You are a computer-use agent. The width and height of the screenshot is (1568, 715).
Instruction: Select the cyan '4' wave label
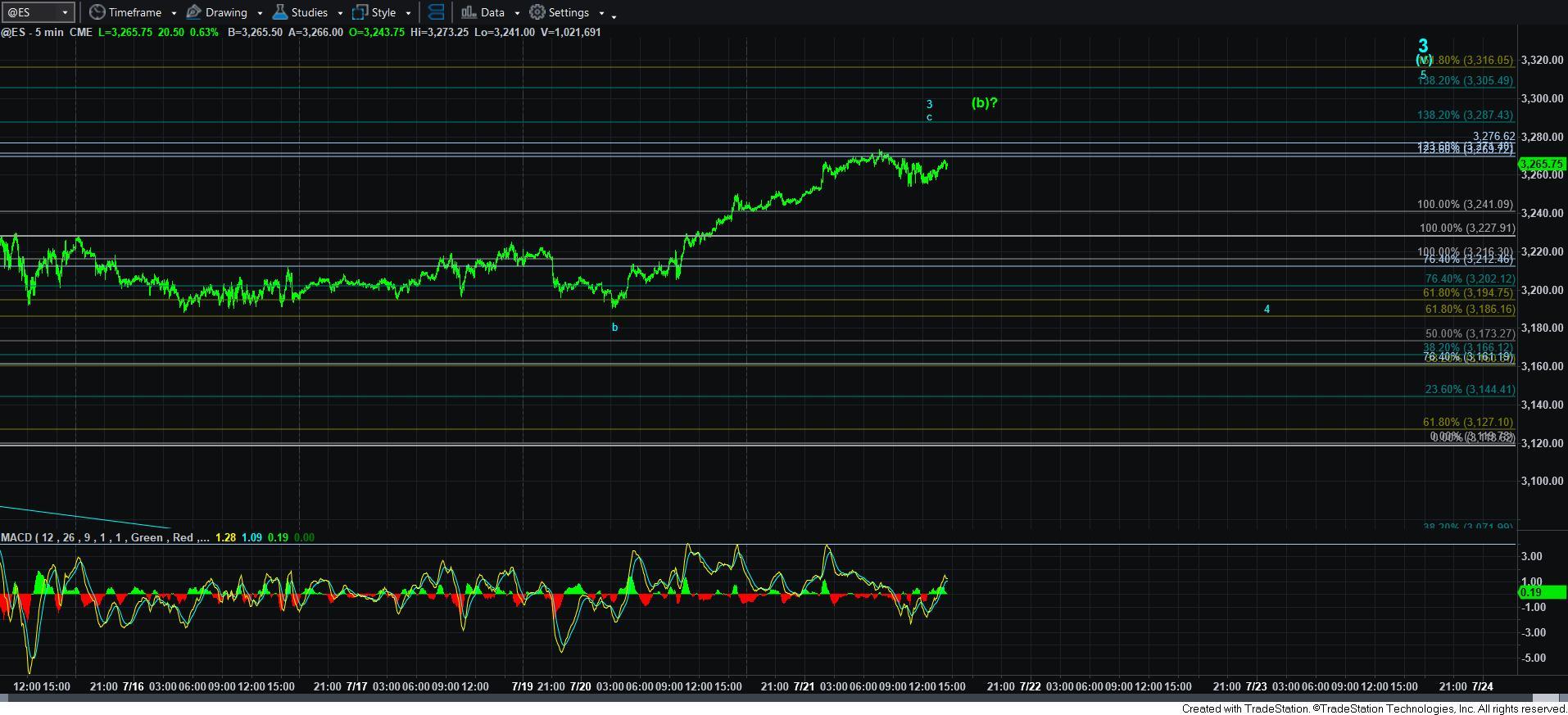coord(1267,309)
